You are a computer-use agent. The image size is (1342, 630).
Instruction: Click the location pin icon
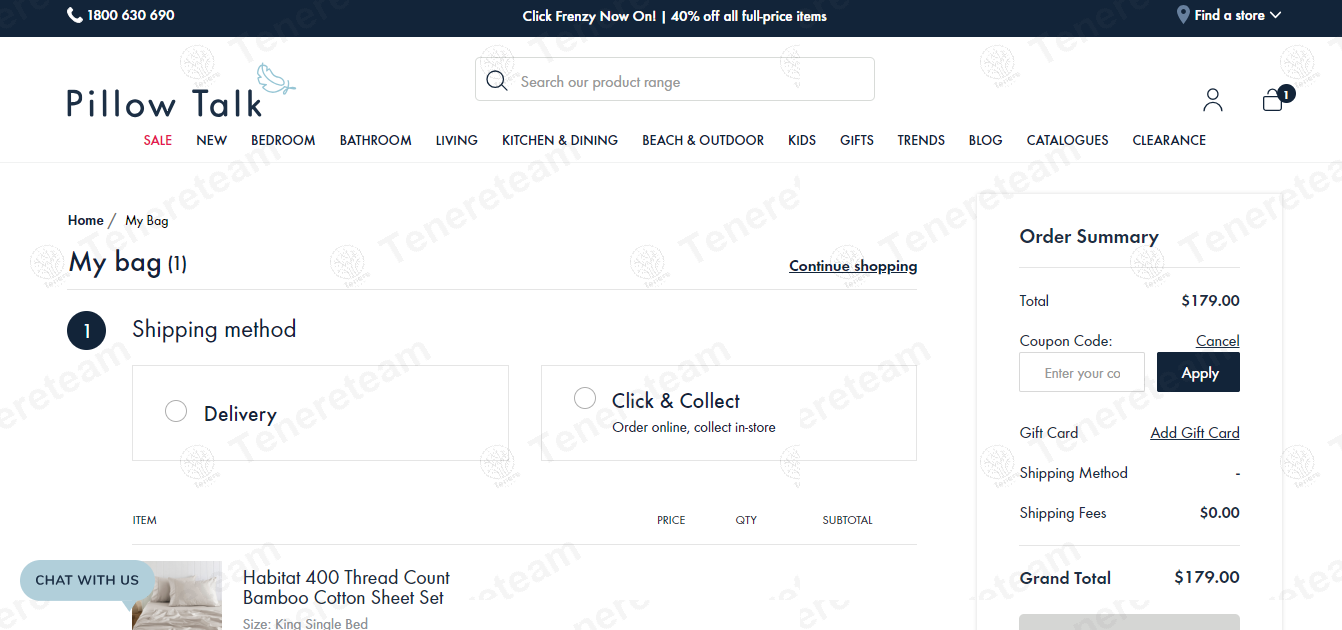coord(1183,15)
